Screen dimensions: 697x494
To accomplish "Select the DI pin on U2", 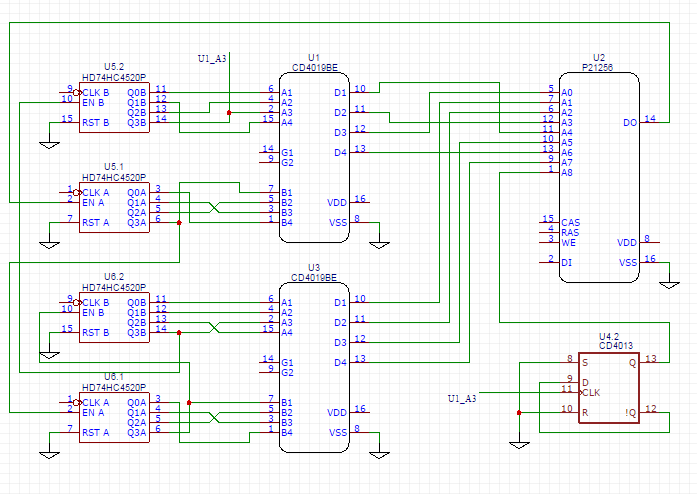I will coord(547,262).
